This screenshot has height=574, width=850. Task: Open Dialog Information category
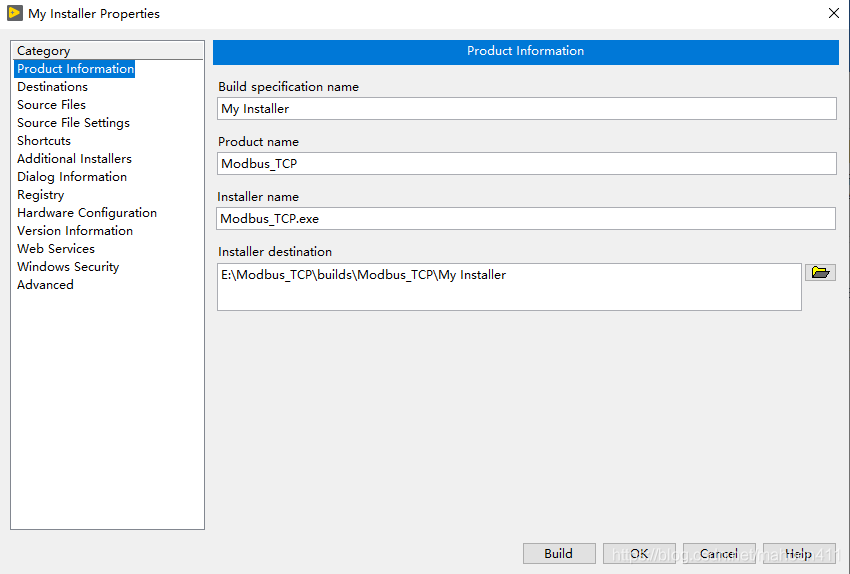tap(72, 177)
